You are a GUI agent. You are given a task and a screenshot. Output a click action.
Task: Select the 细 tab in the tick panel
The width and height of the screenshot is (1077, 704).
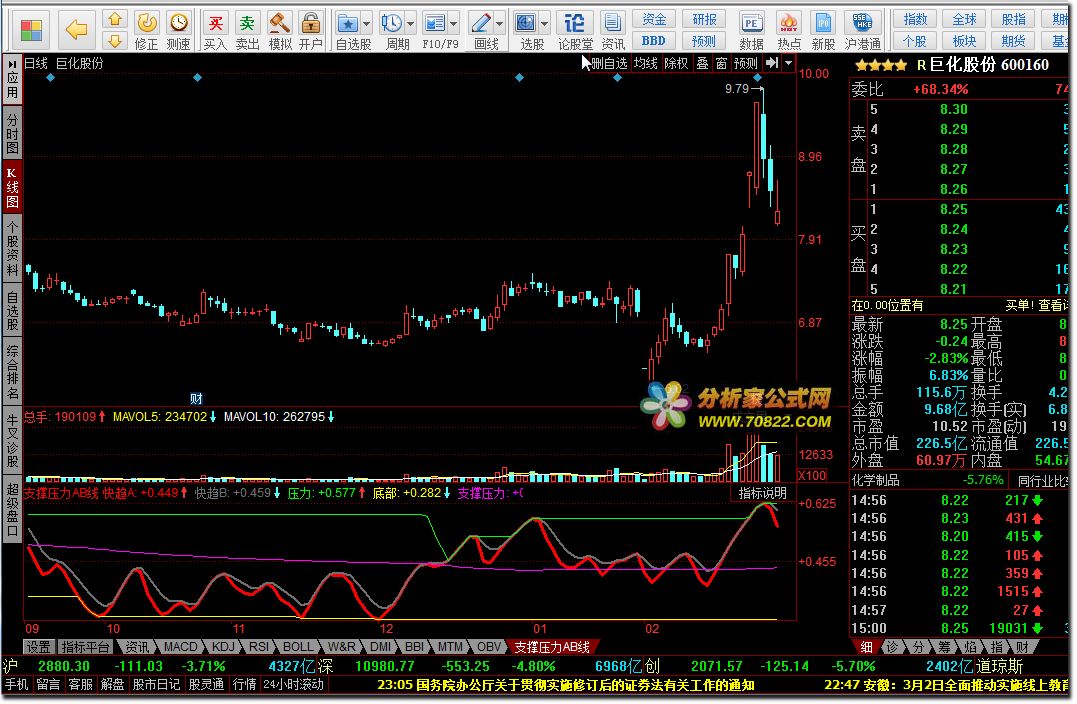coord(867,647)
